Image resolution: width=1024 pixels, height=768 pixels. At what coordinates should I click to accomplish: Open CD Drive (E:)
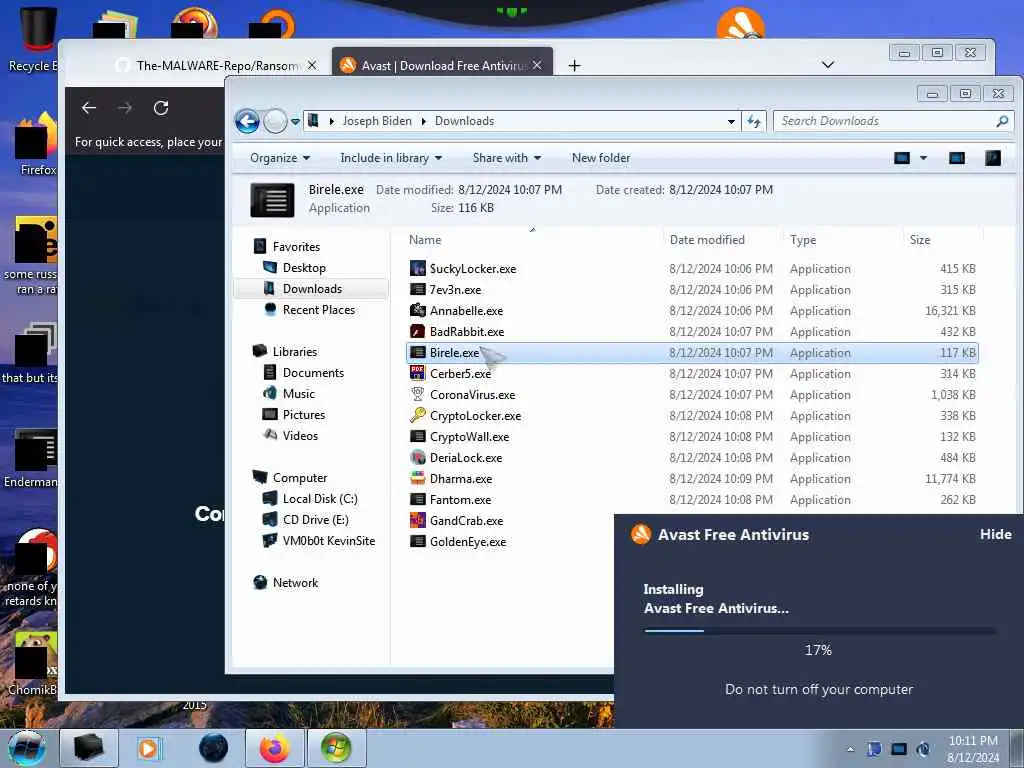coord(315,519)
